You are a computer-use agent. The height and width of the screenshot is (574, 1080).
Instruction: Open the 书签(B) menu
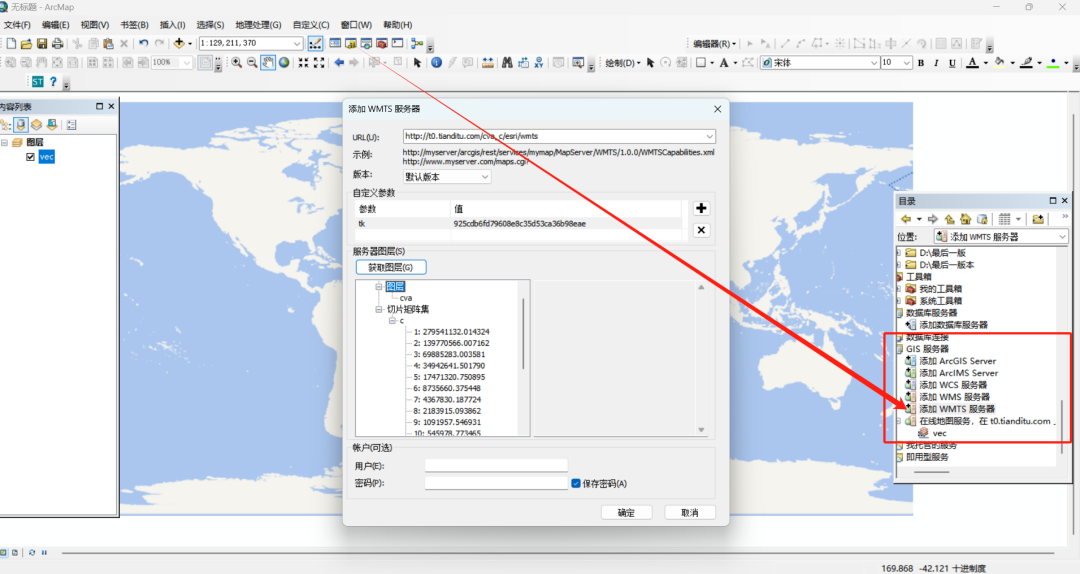(134, 25)
